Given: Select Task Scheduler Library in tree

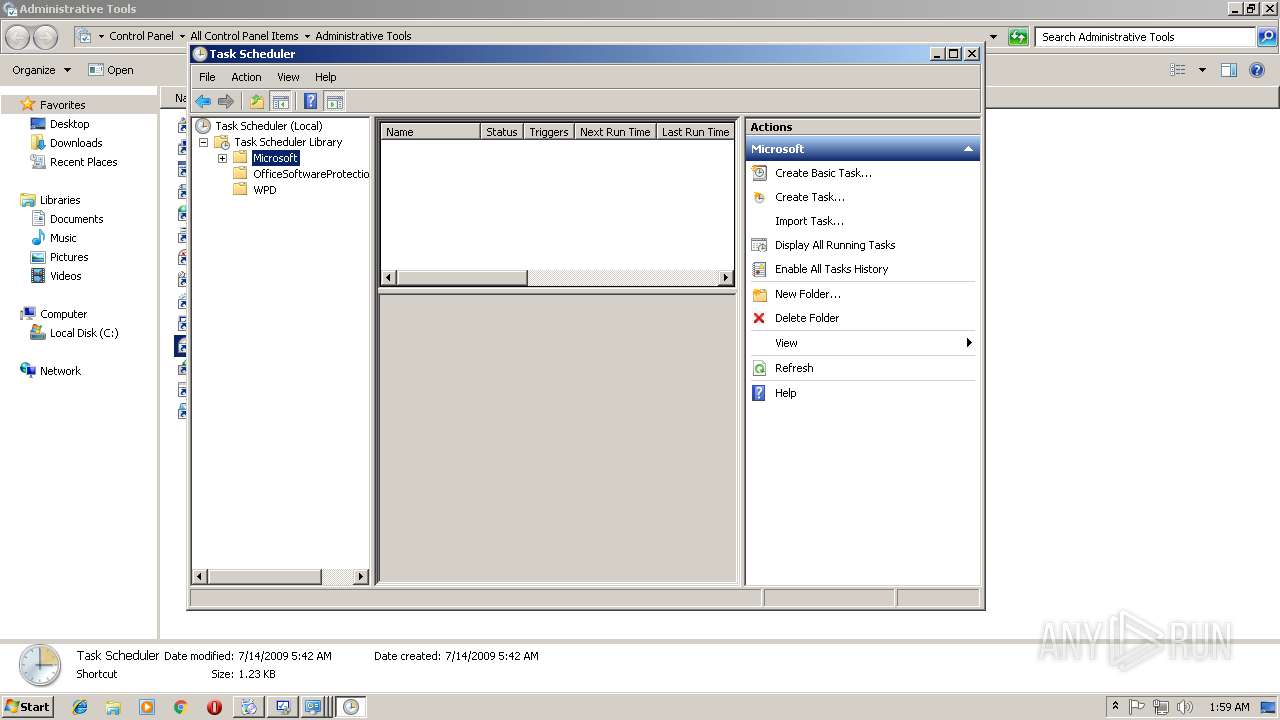Looking at the screenshot, I should (288, 142).
